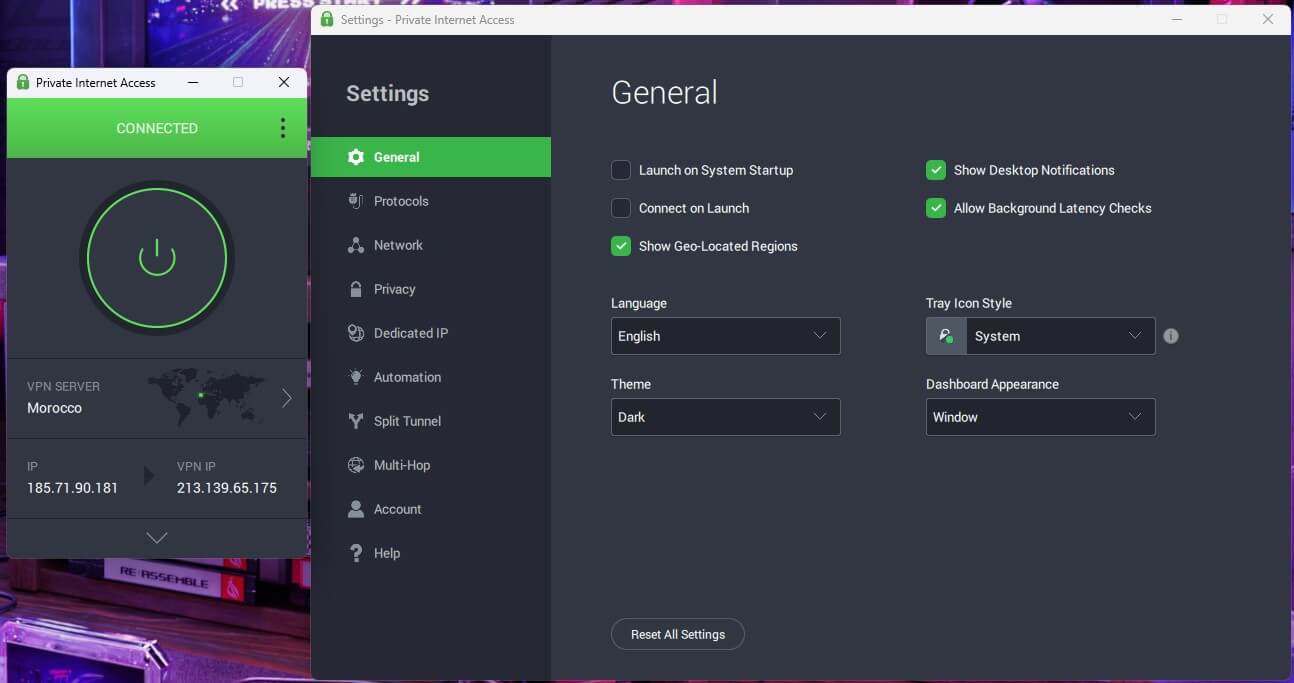Screen dimensions: 1294x683
Task: Click the Reset All Settings button
Action: (677, 634)
